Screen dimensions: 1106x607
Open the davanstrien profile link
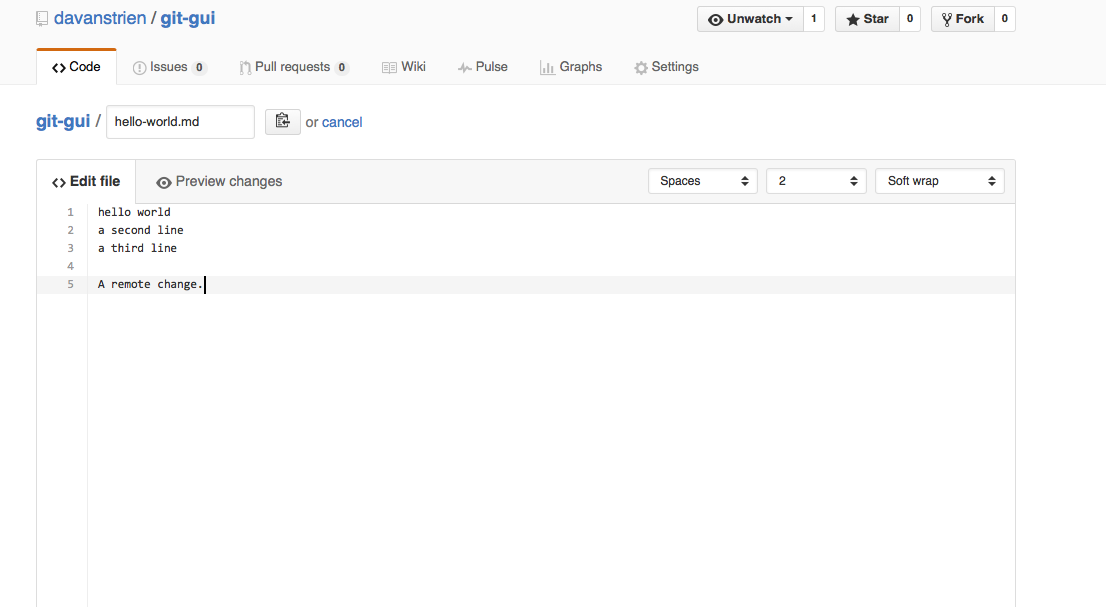(96, 17)
